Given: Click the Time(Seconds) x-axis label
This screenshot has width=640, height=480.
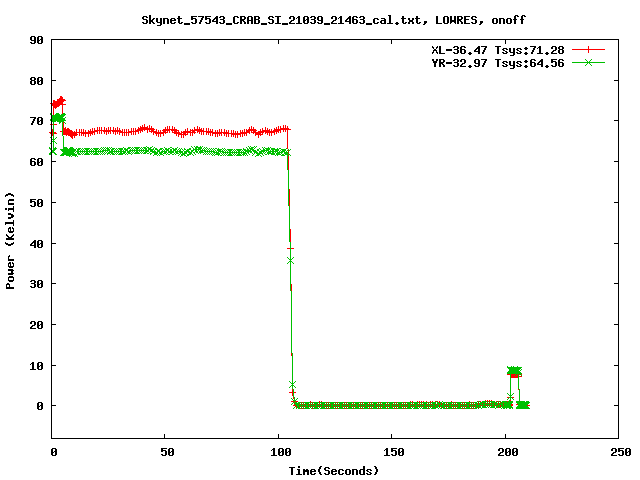Looking at the screenshot, I should tap(334, 471).
